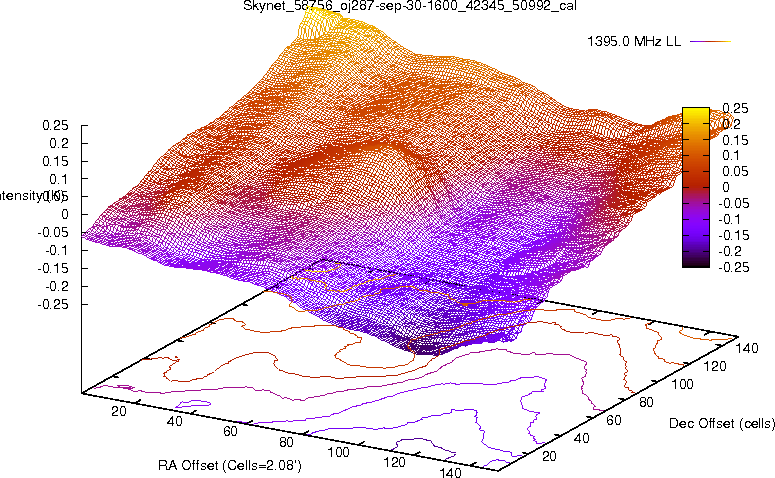This screenshot has width=775, height=478.
Task: Choose the 140 tick on the Dec Offset axis
Action: tap(747, 348)
